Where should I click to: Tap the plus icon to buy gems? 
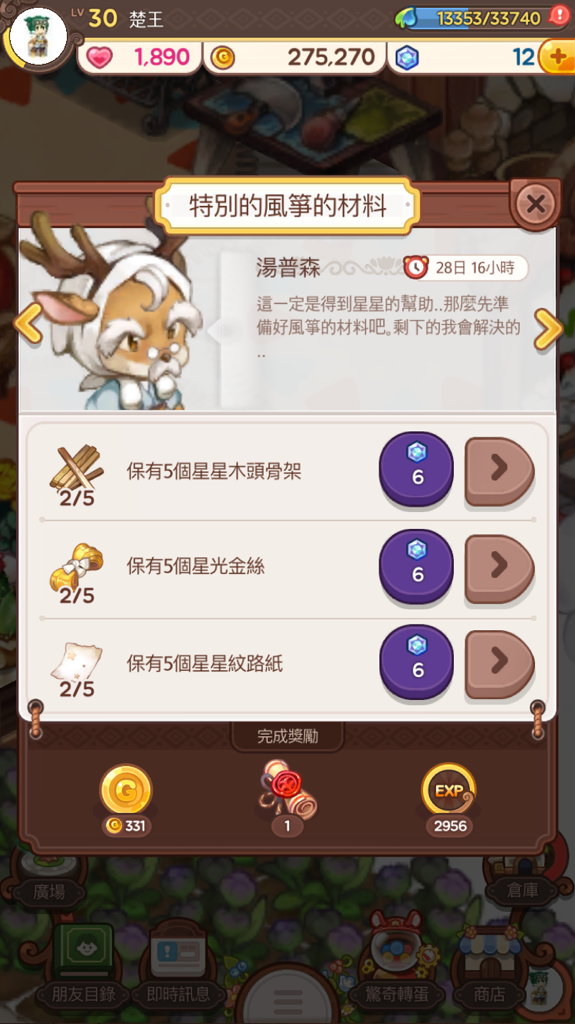tap(557, 57)
